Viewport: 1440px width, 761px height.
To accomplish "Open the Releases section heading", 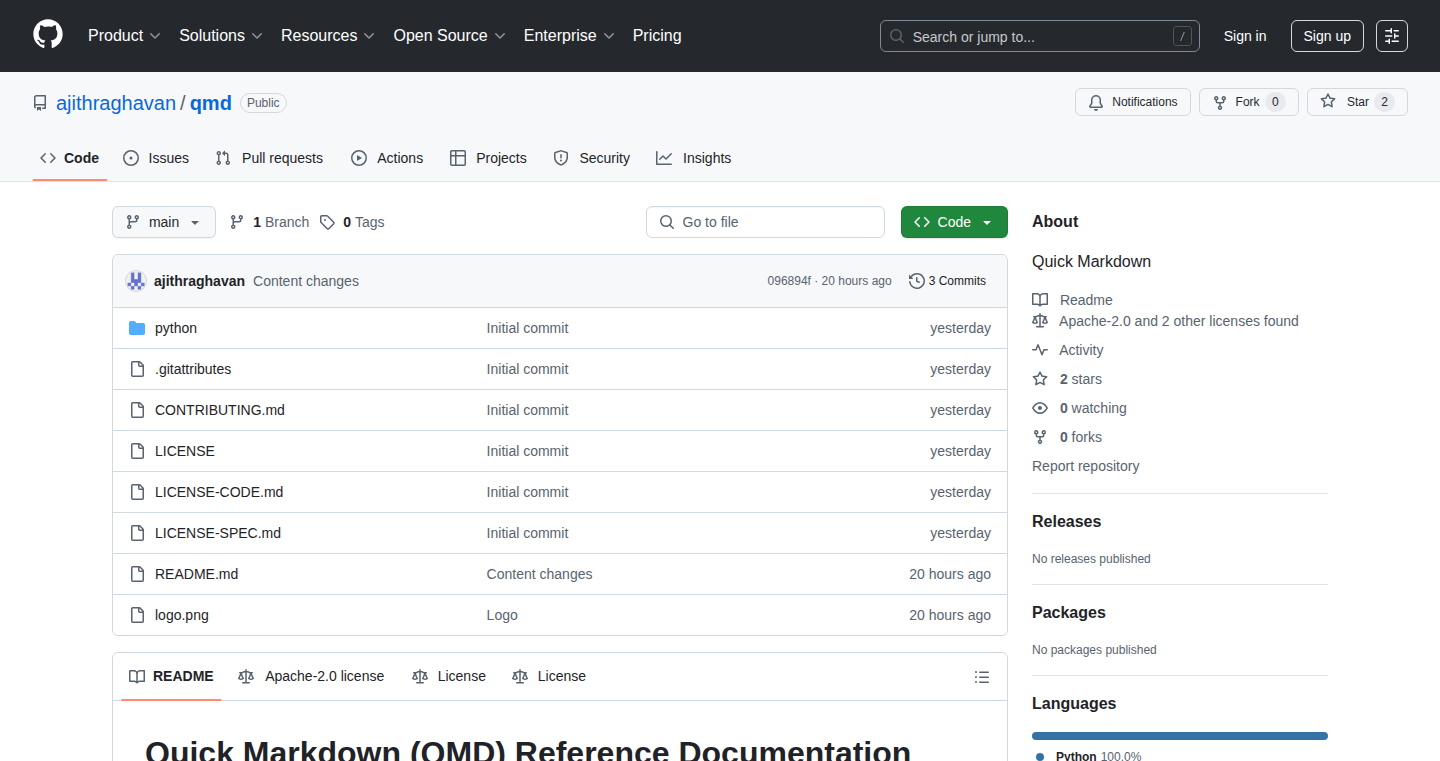I will [1066, 522].
